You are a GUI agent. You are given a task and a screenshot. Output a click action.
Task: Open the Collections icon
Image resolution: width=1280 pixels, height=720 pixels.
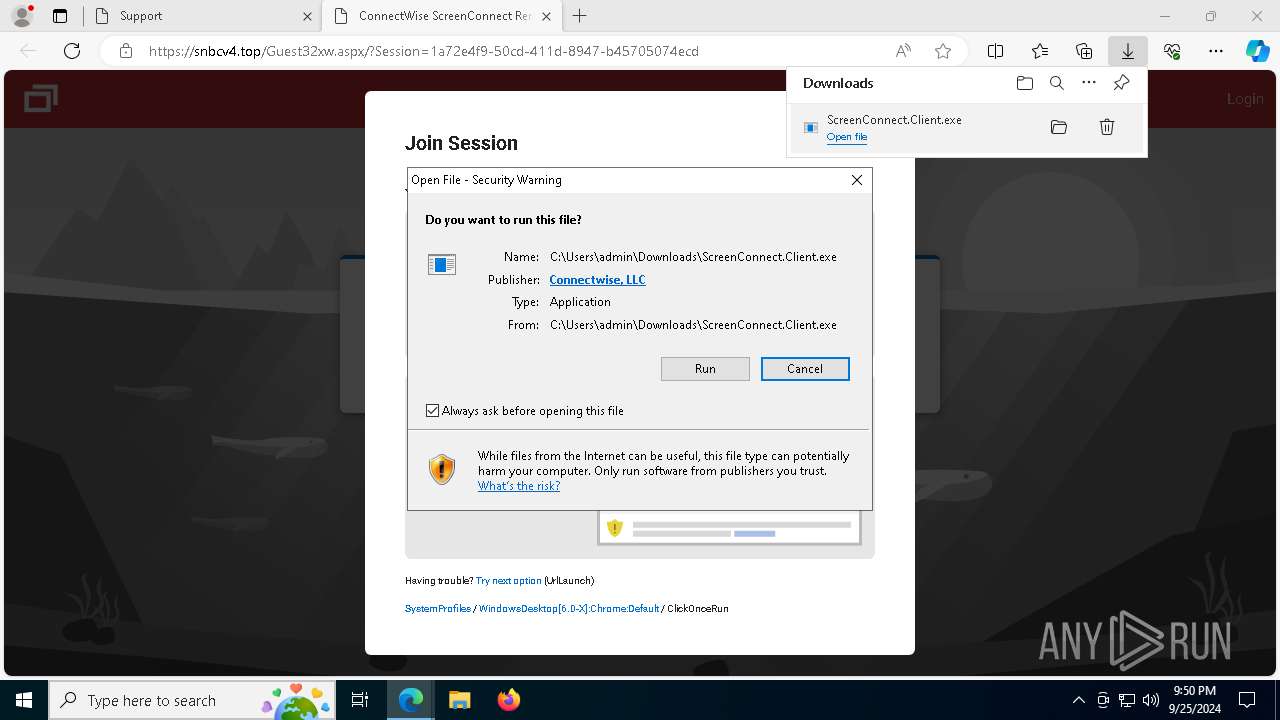point(1084,51)
